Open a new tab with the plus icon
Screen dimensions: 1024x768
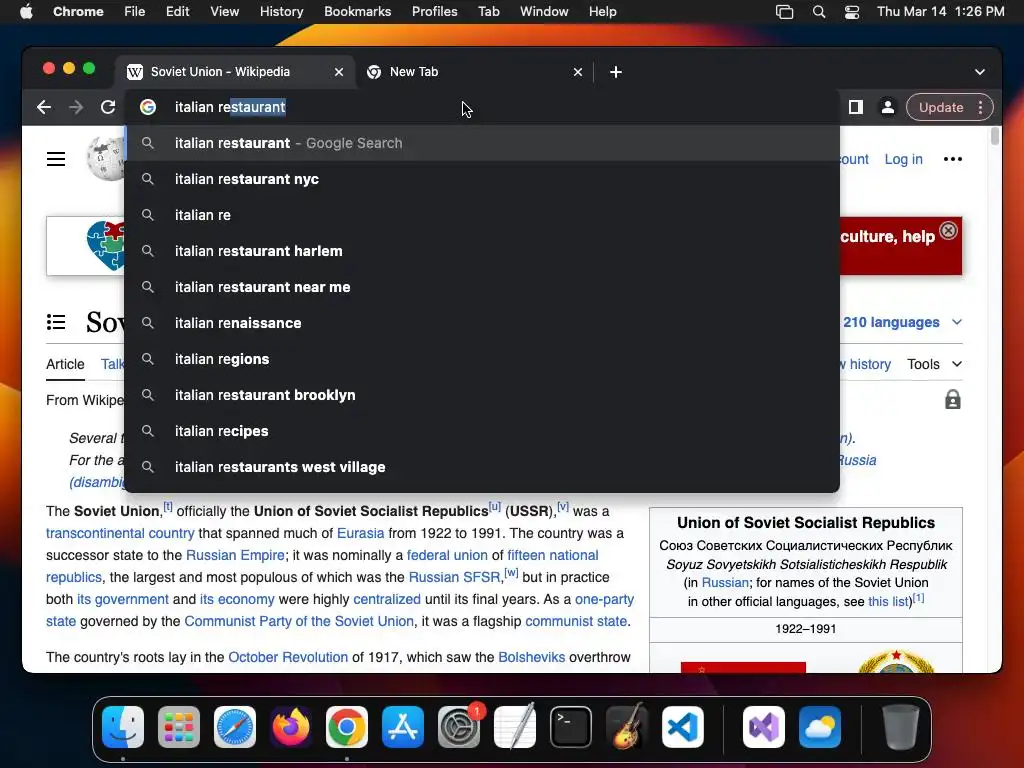615,72
